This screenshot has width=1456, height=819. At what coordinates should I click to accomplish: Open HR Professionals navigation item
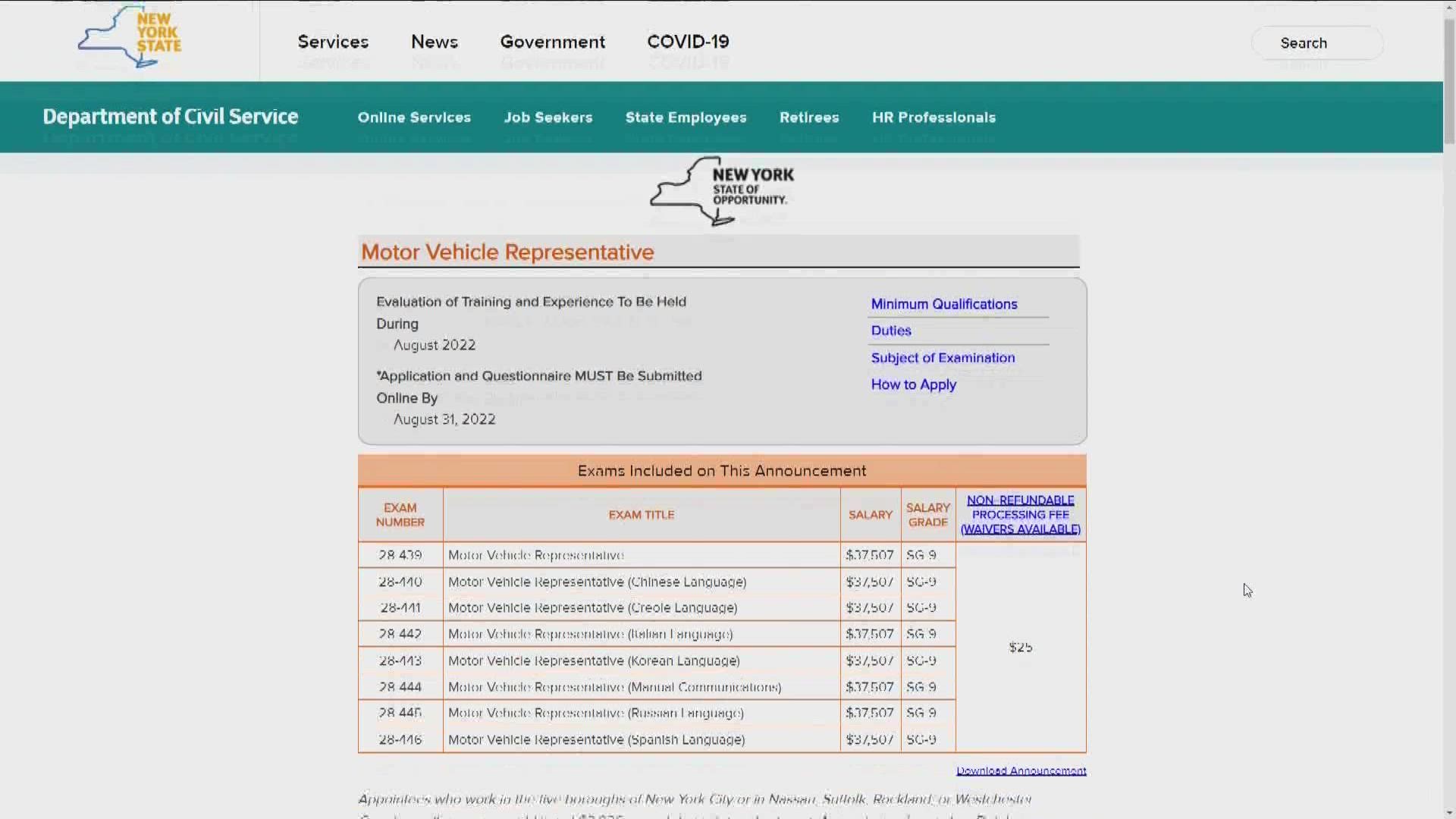pyautogui.click(x=934, y=118)
